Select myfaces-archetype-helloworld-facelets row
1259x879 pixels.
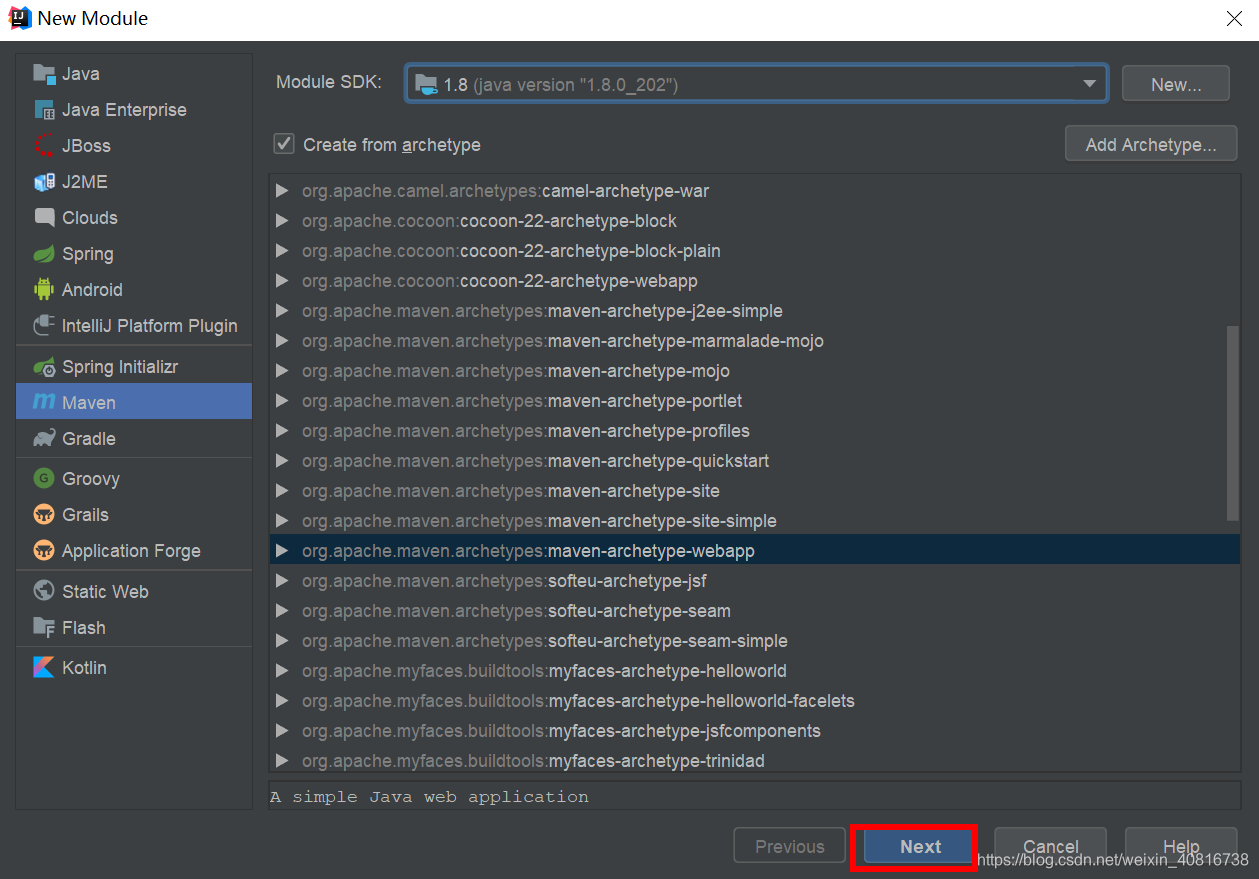tap(755, 701)
